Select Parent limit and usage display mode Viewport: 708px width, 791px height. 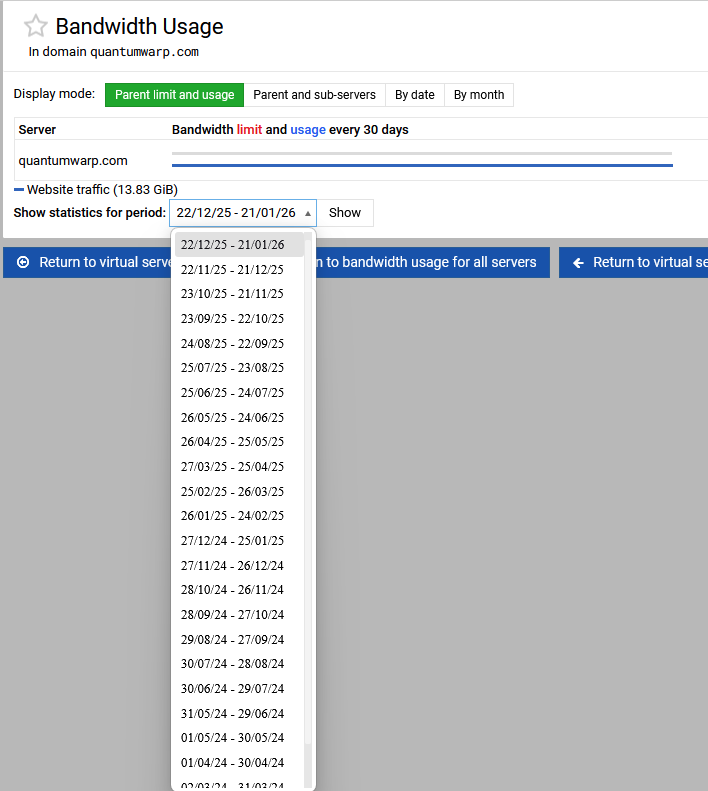pyautogui.click(x=174, y=95)
